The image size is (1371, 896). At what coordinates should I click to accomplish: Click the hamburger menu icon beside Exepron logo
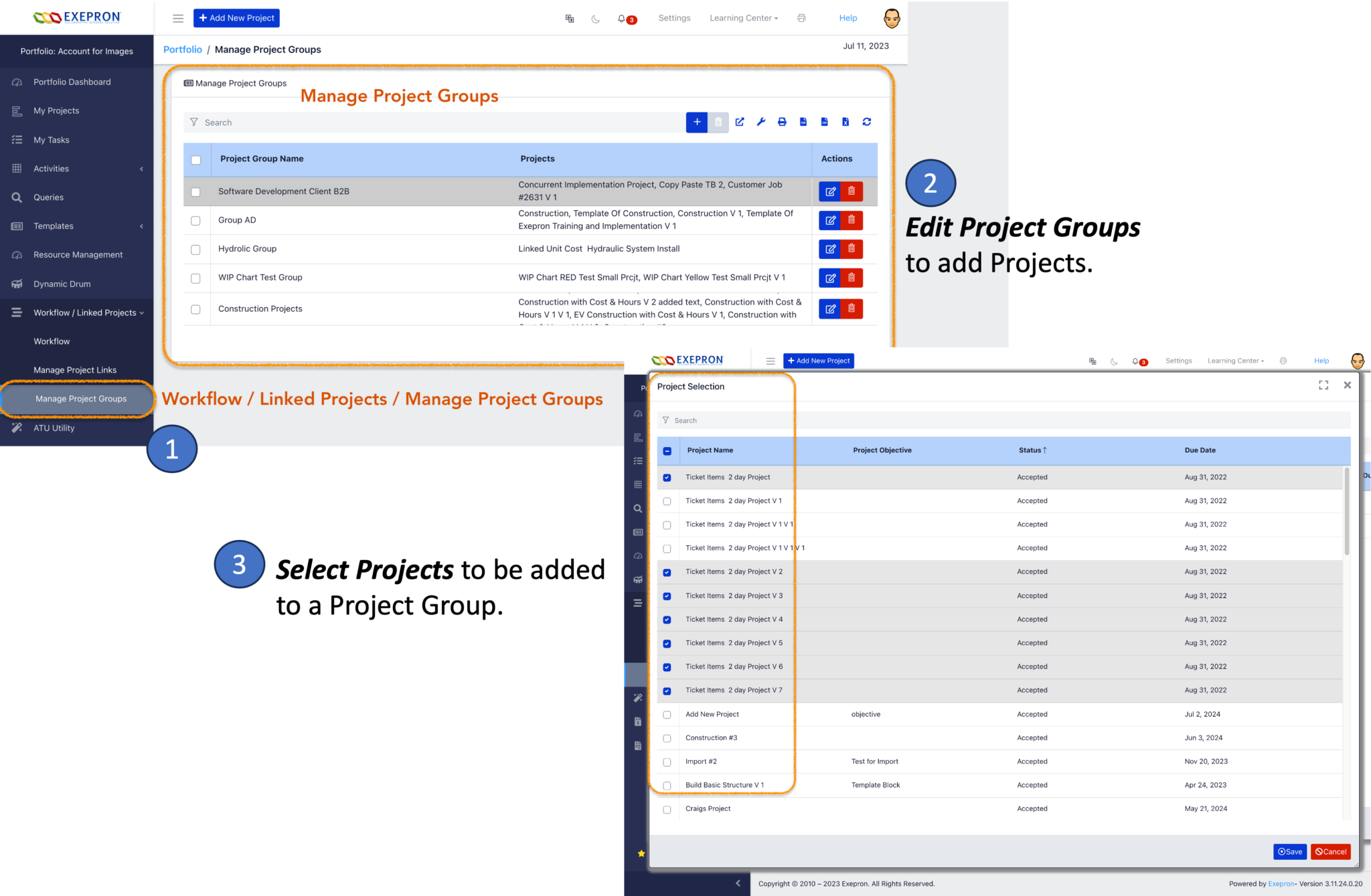tap(178, 18)
